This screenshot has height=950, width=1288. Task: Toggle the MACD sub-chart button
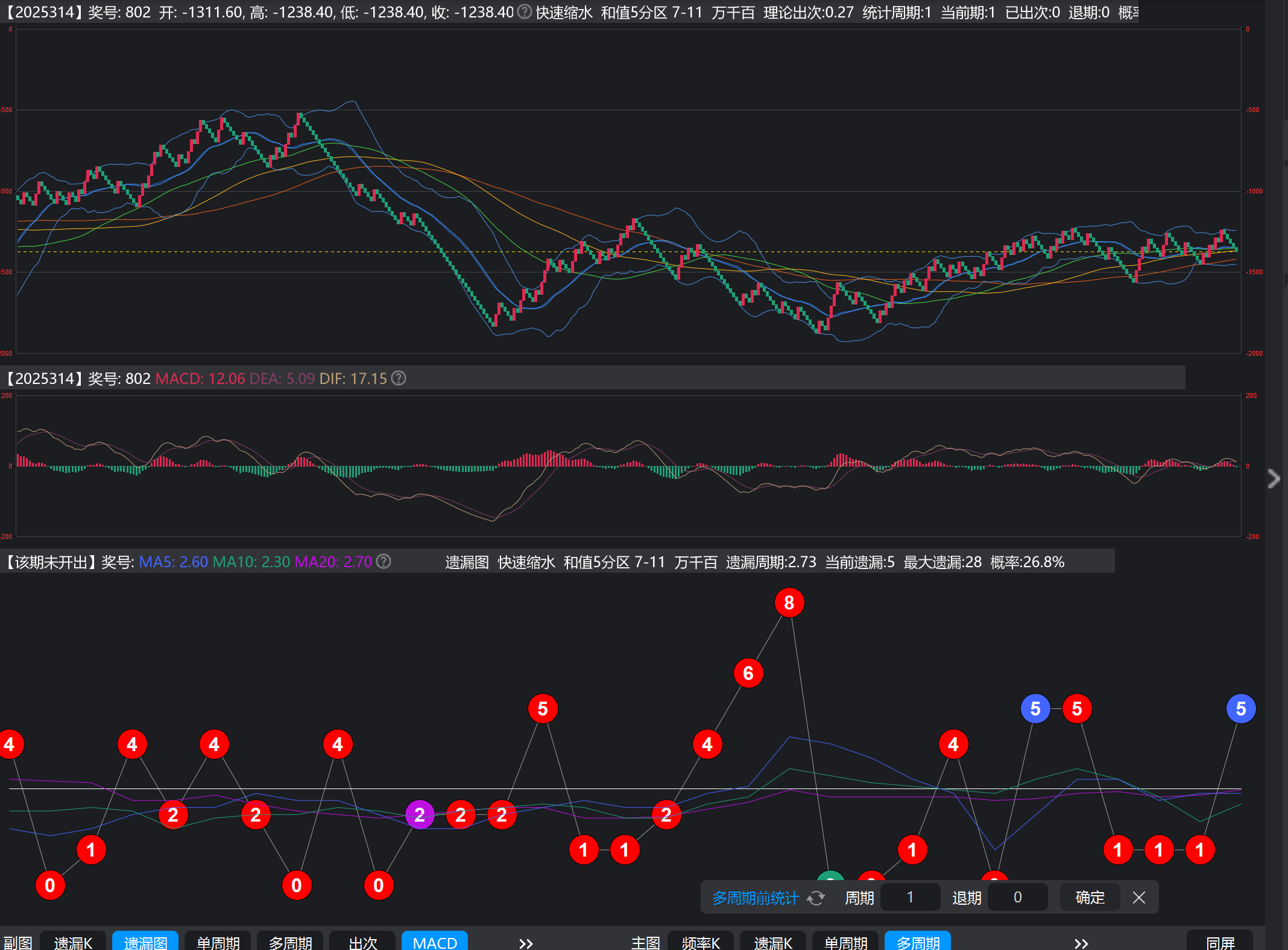tap(434, 942)
